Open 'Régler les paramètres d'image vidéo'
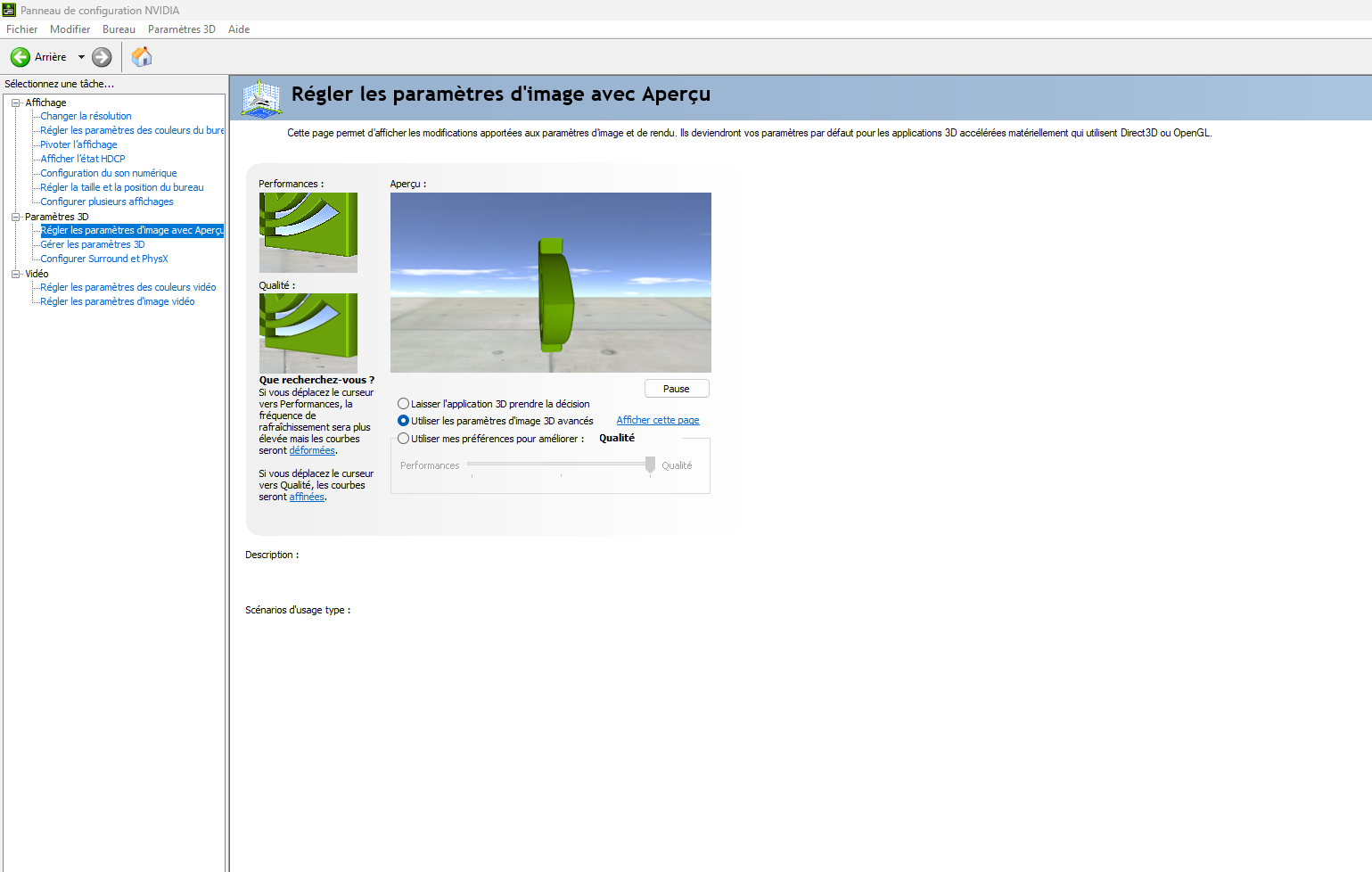 (x=118, y=301)
